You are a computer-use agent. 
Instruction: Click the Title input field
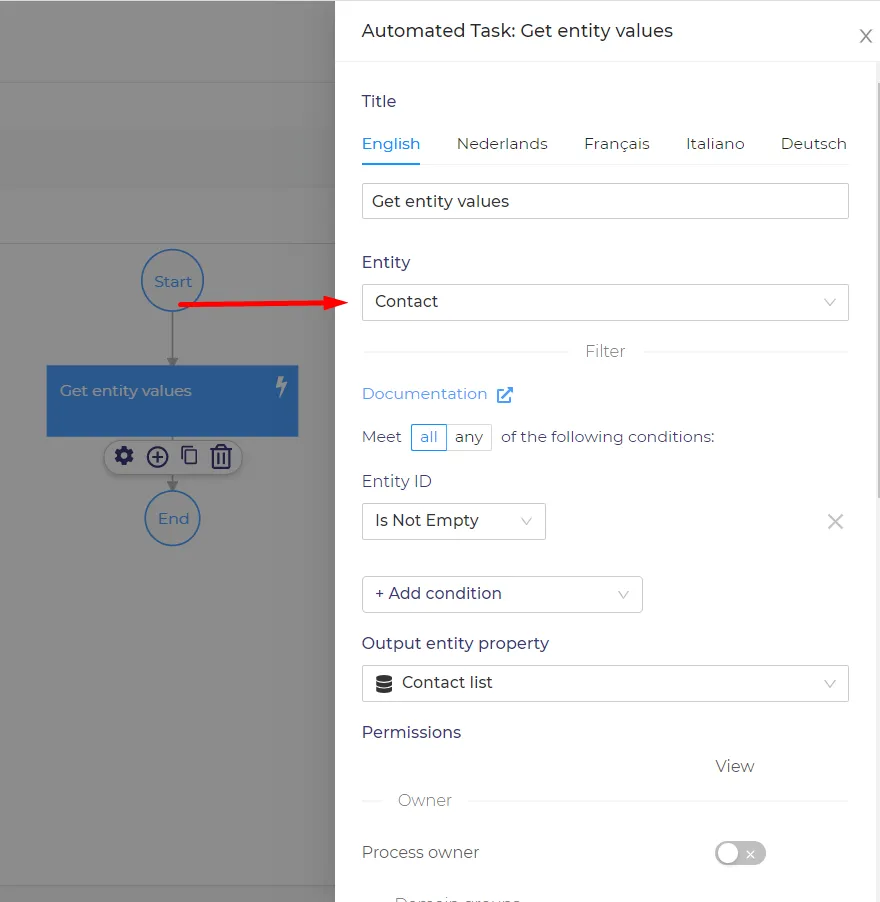[605, 201]
